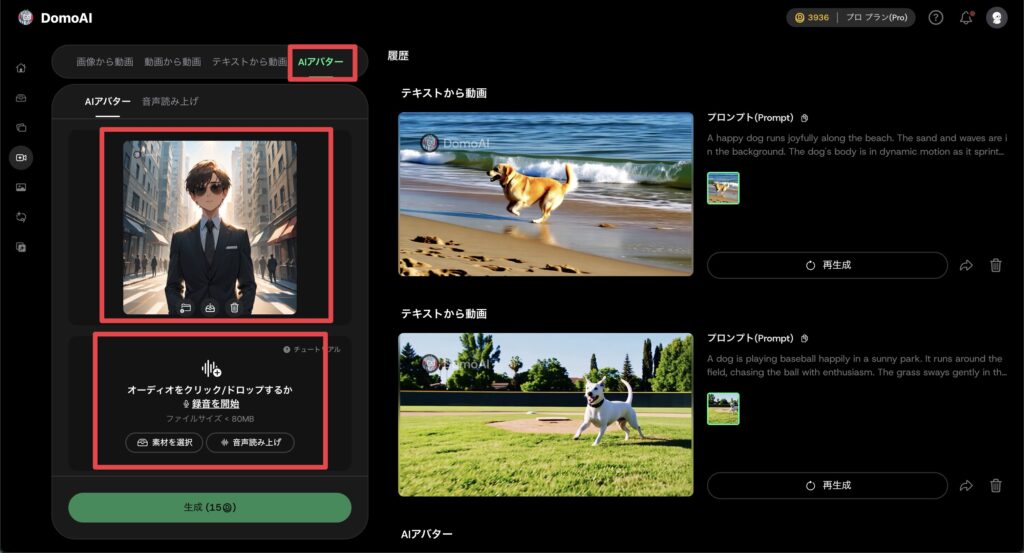This screenshot has width=1024, height=553.
Task: Open the gallery stack icon in sidebar
Action: 21,127
